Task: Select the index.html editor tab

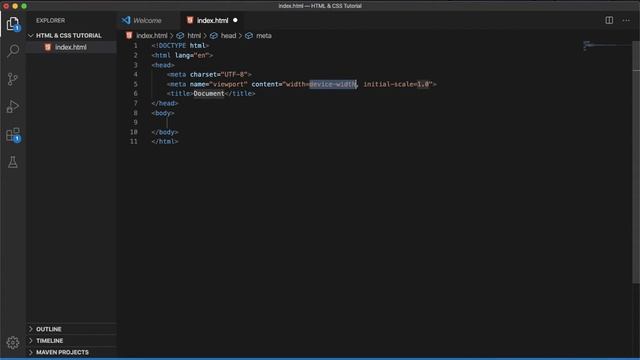Action: coord(212,20)
